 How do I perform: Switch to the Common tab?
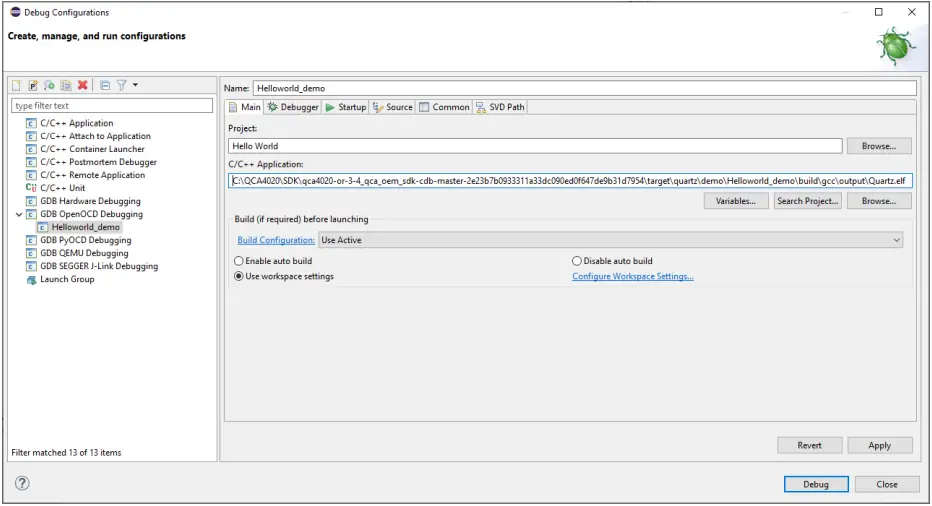coord(444,107)
